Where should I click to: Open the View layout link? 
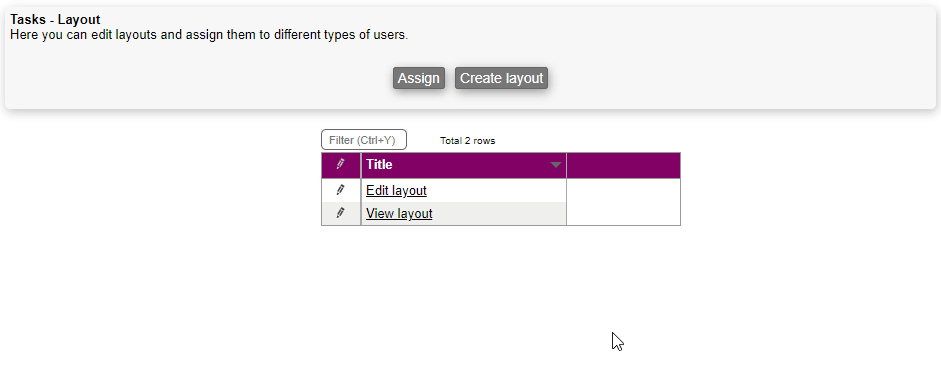pos(399,214)
